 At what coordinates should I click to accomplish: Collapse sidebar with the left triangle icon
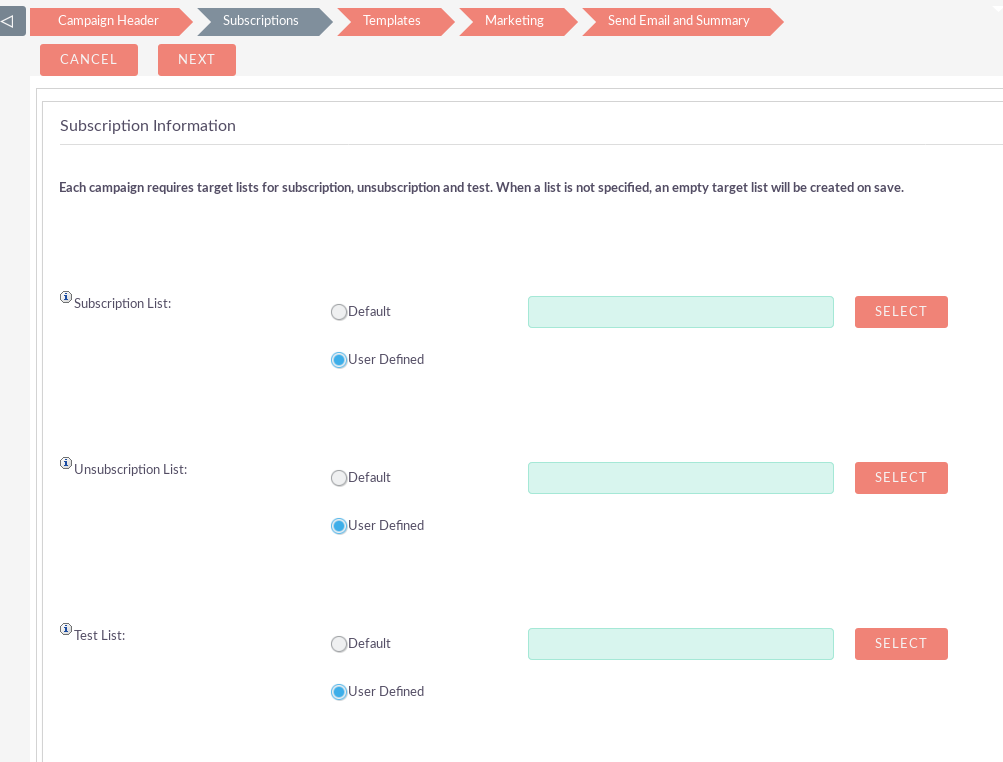tap(9, 20)
